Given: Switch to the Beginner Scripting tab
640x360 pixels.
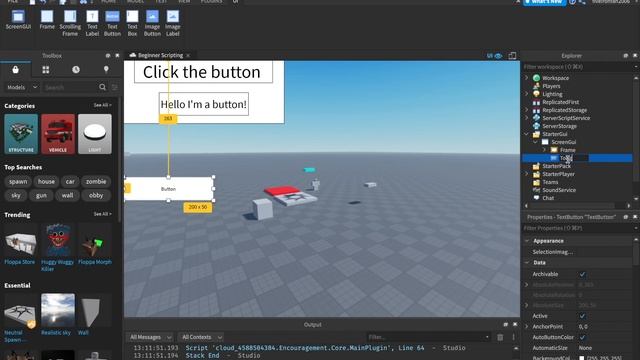Looking at the screenshot, I should click(160, 55).
